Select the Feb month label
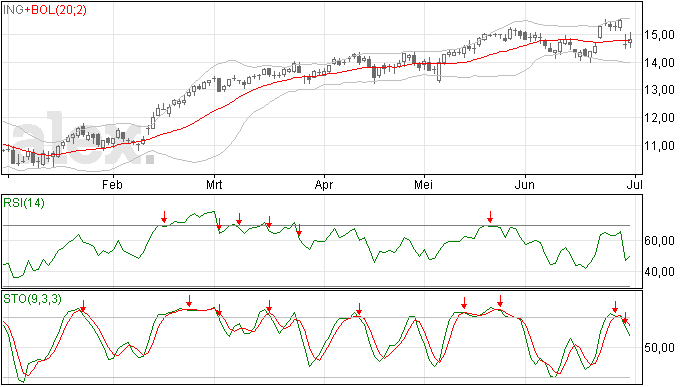 [112, 184]
